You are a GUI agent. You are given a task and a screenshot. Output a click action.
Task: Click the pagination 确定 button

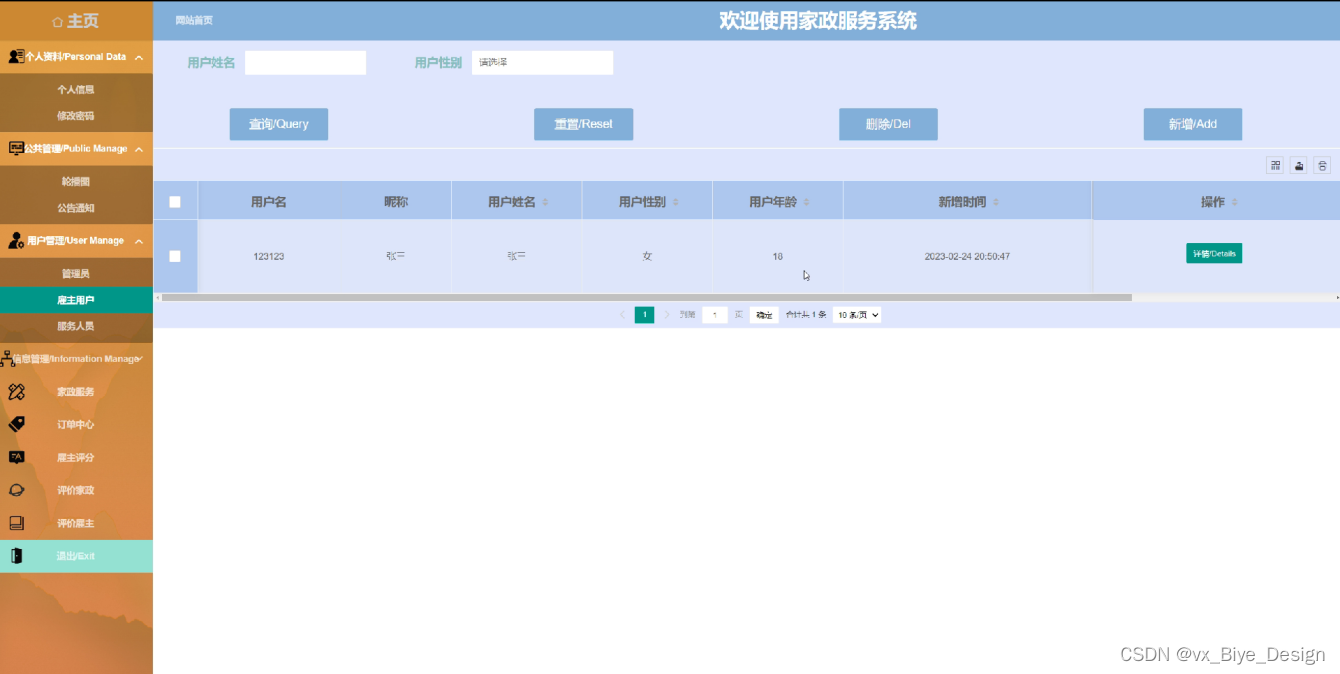pyautogui.click(x=764, y=315)
